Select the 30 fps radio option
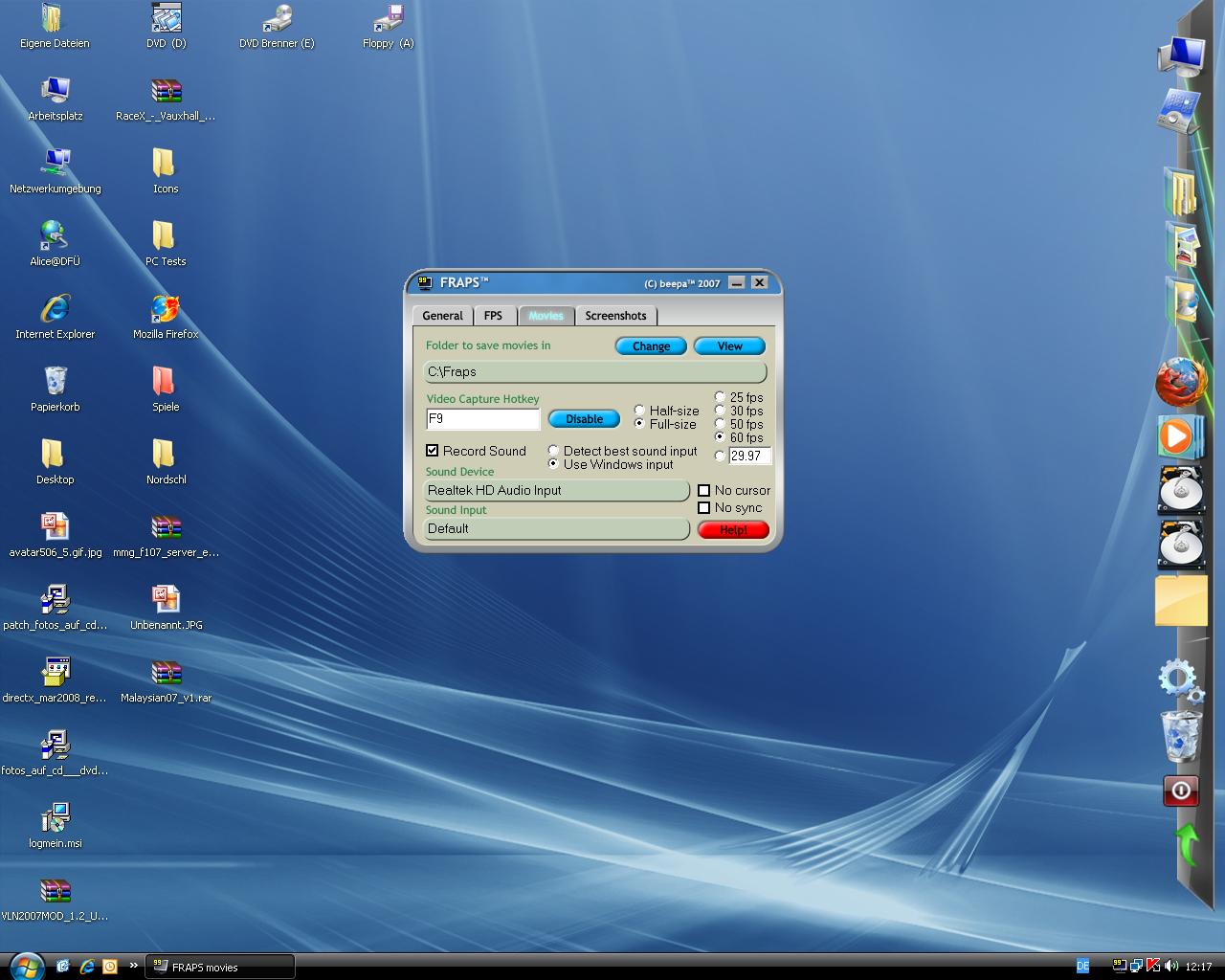 click(x=720, y=411)
